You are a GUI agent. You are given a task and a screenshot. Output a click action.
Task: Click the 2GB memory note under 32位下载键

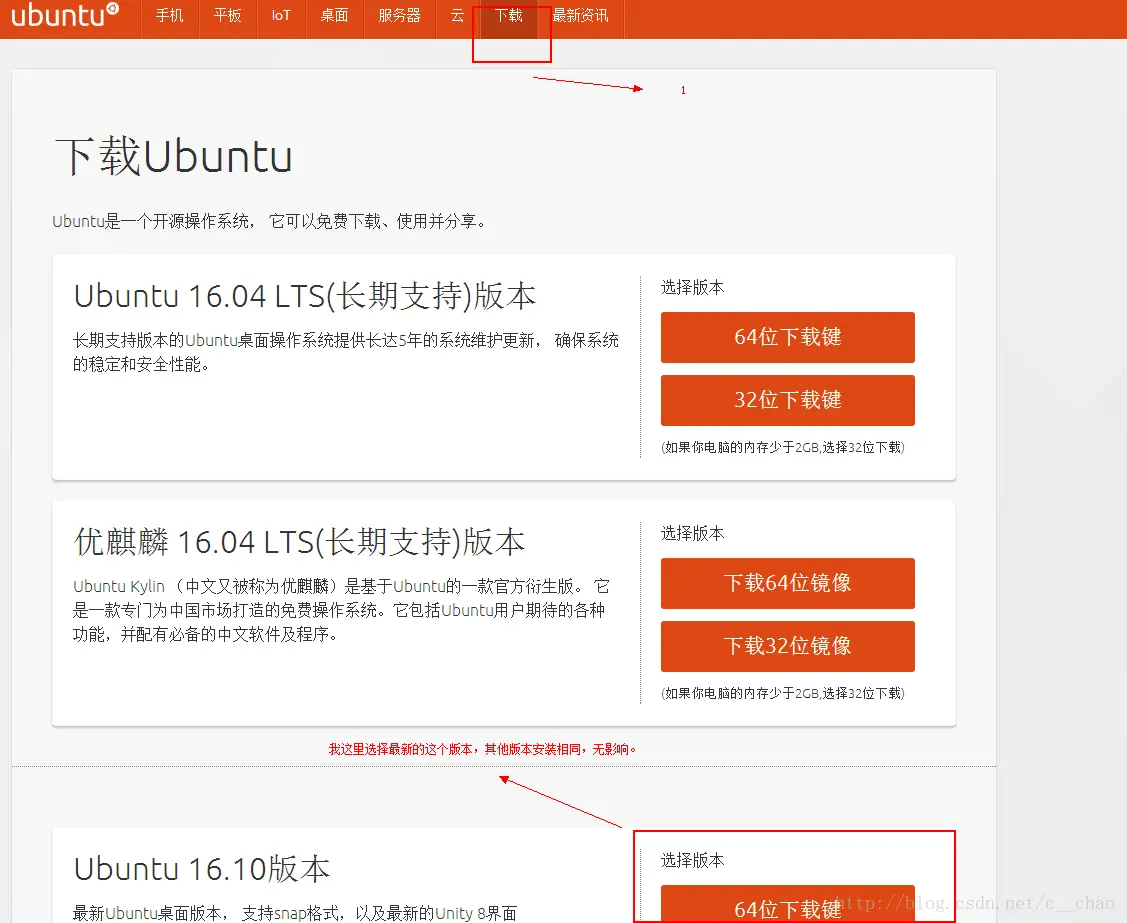pos(783,447)
